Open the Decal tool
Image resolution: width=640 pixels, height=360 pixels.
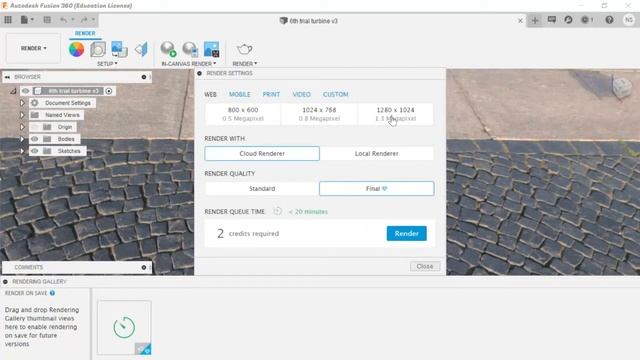[119, 49]
